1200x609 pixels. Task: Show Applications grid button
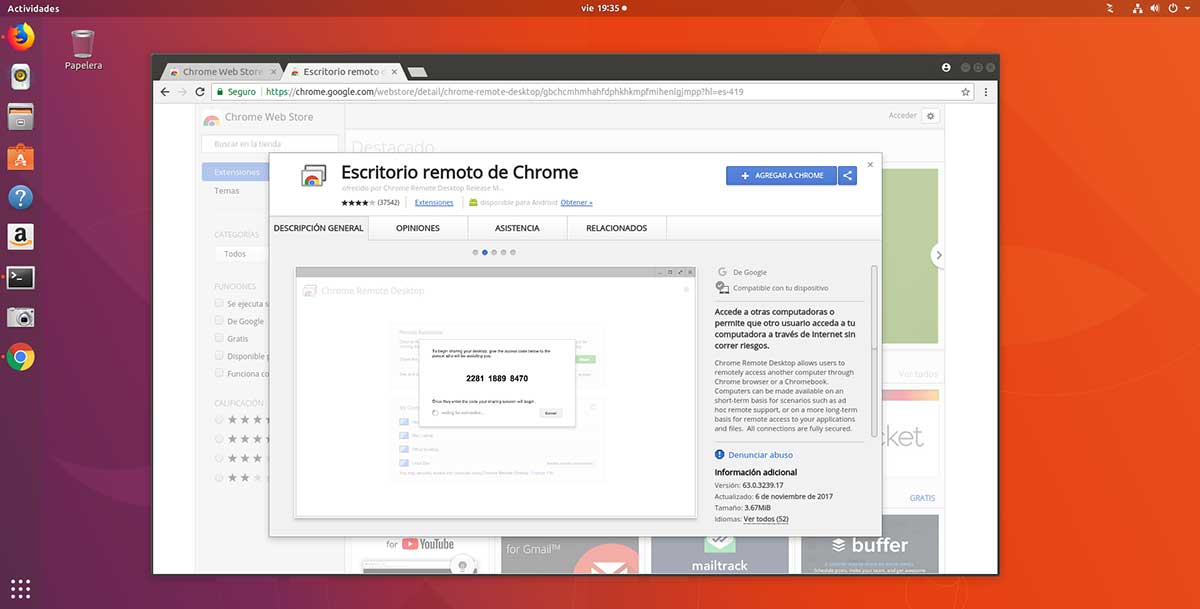21,588
